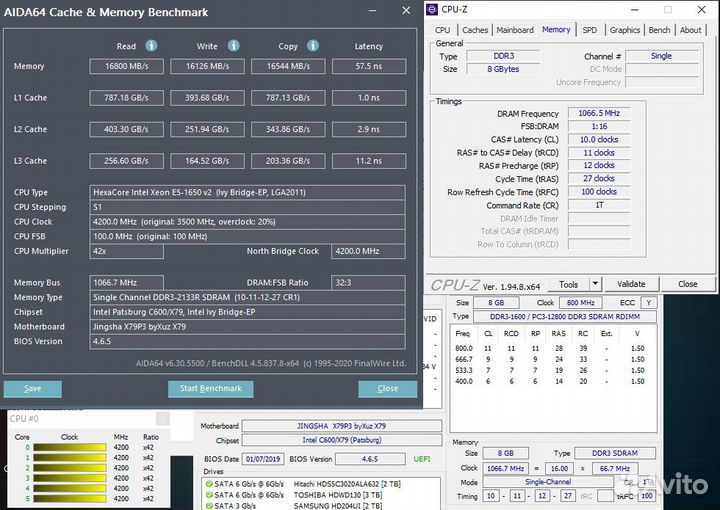
Task: Click the DRAM Frequency 1066.5 MHz field
Action: [599, 113]
